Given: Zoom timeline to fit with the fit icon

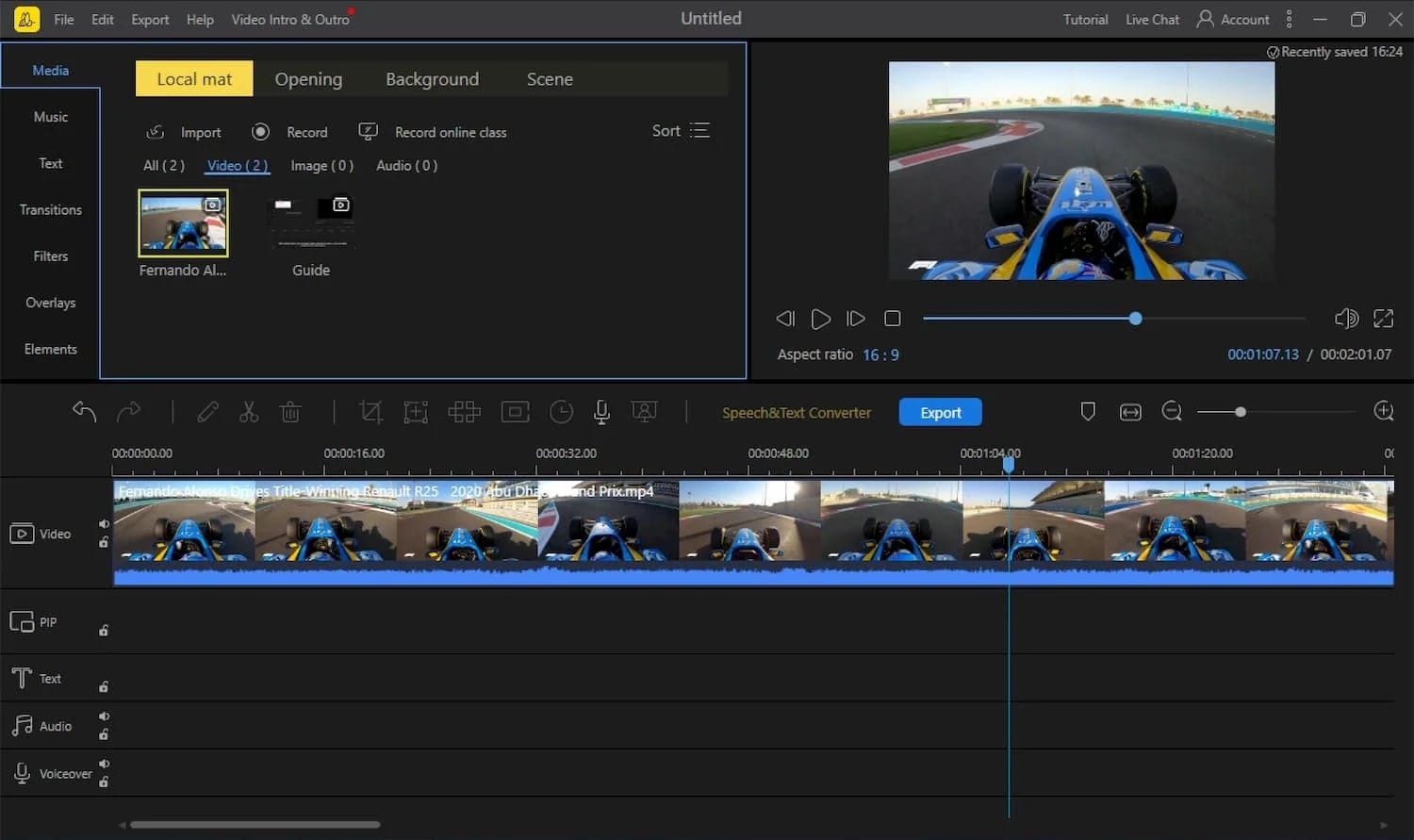Looking at the screenshot, I should [x=1130, y=411].
